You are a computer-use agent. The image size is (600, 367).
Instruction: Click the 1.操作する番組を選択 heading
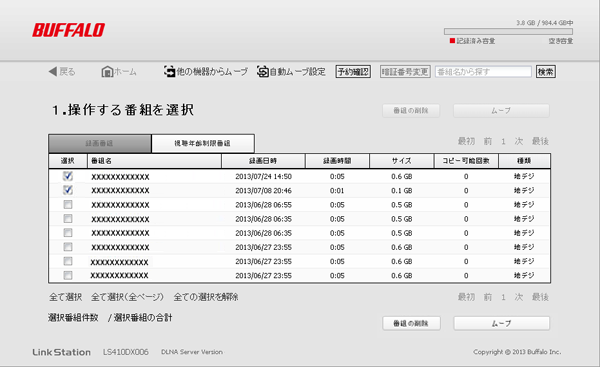tap(123, 110)
